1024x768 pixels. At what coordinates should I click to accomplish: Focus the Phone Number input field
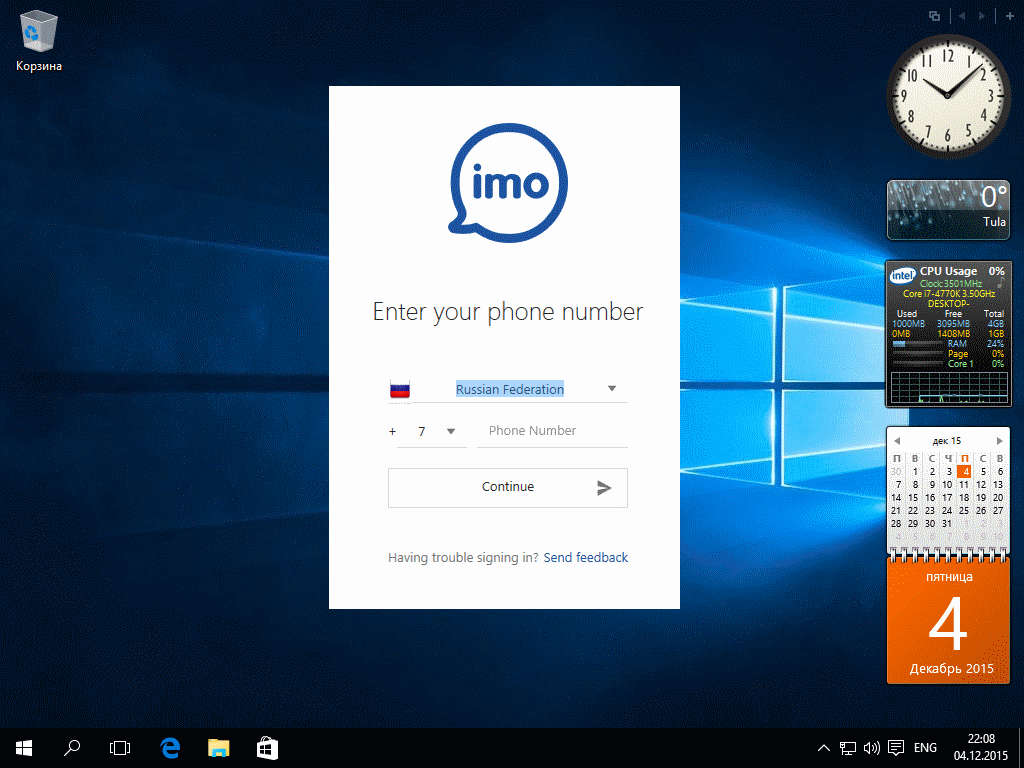[x=552, y=431]
